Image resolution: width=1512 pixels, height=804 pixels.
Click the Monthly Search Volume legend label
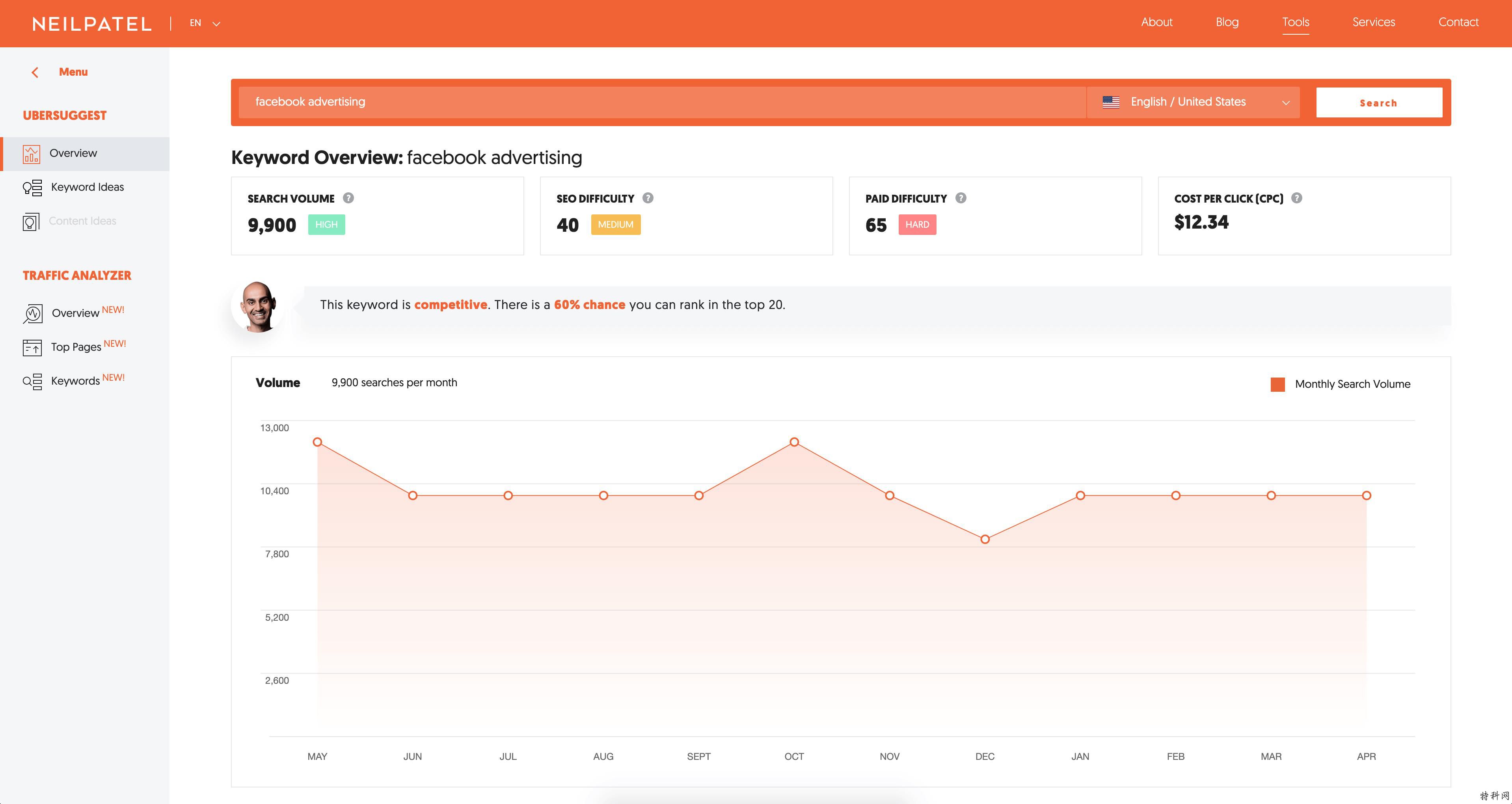[x=1352, y=384]
